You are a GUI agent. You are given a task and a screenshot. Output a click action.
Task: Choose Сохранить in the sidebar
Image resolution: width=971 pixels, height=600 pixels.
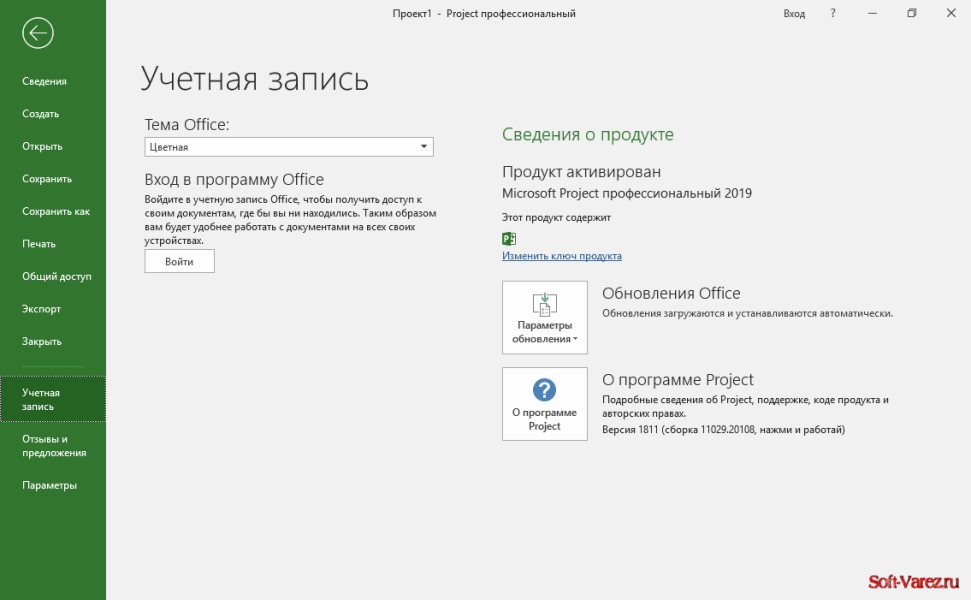[x=47, y=179]
